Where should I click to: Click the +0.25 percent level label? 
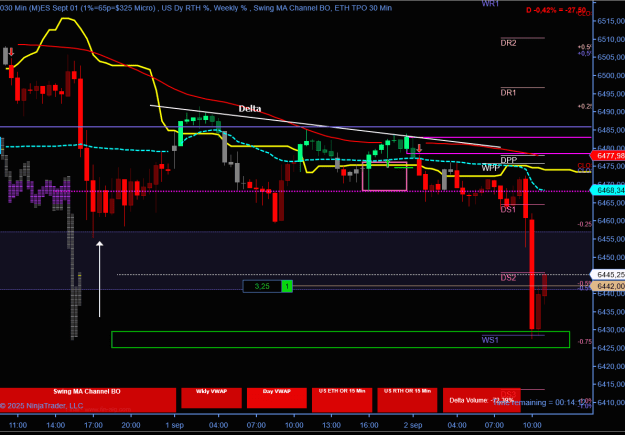(585, 106)
